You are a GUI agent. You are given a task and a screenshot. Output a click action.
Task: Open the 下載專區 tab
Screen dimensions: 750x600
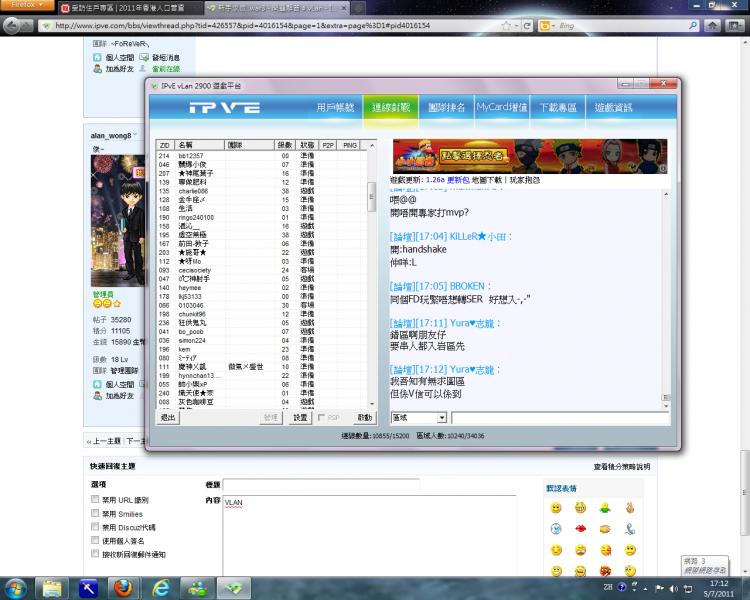pos(558,107)
